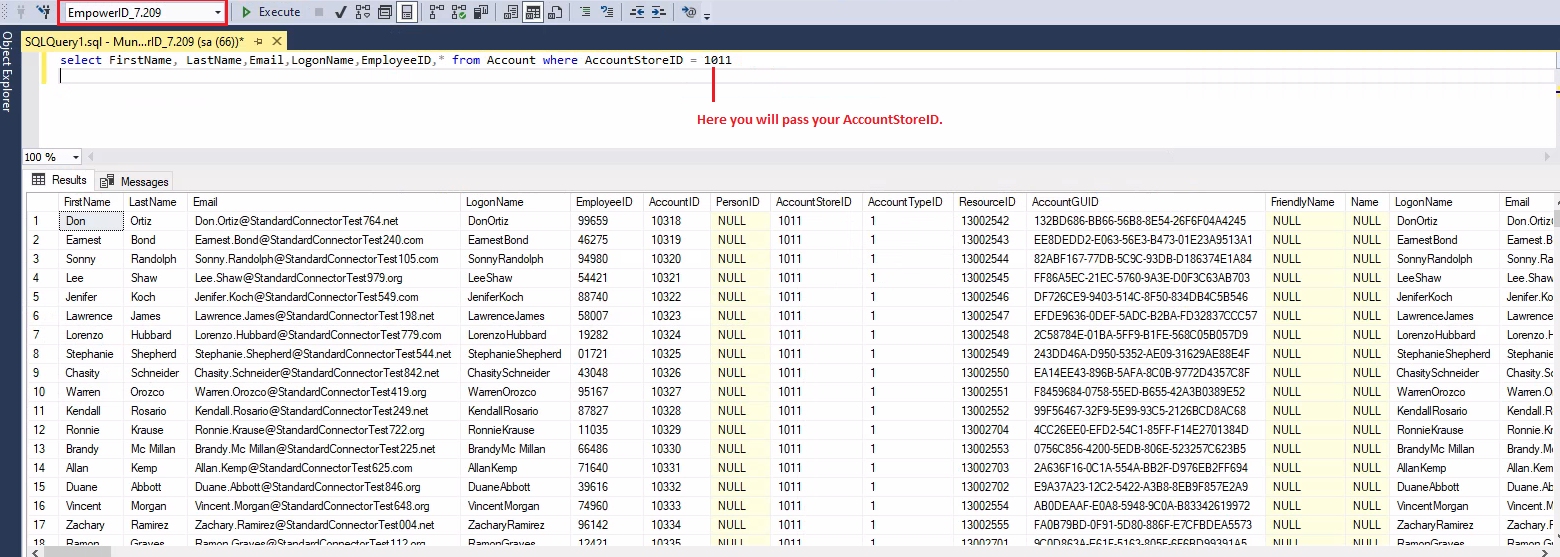Viewport: 1560px width, 557px height.
Task: Close the SQLQuery1.sql tab
Action: pyautogui.click(x=276, y=42)
